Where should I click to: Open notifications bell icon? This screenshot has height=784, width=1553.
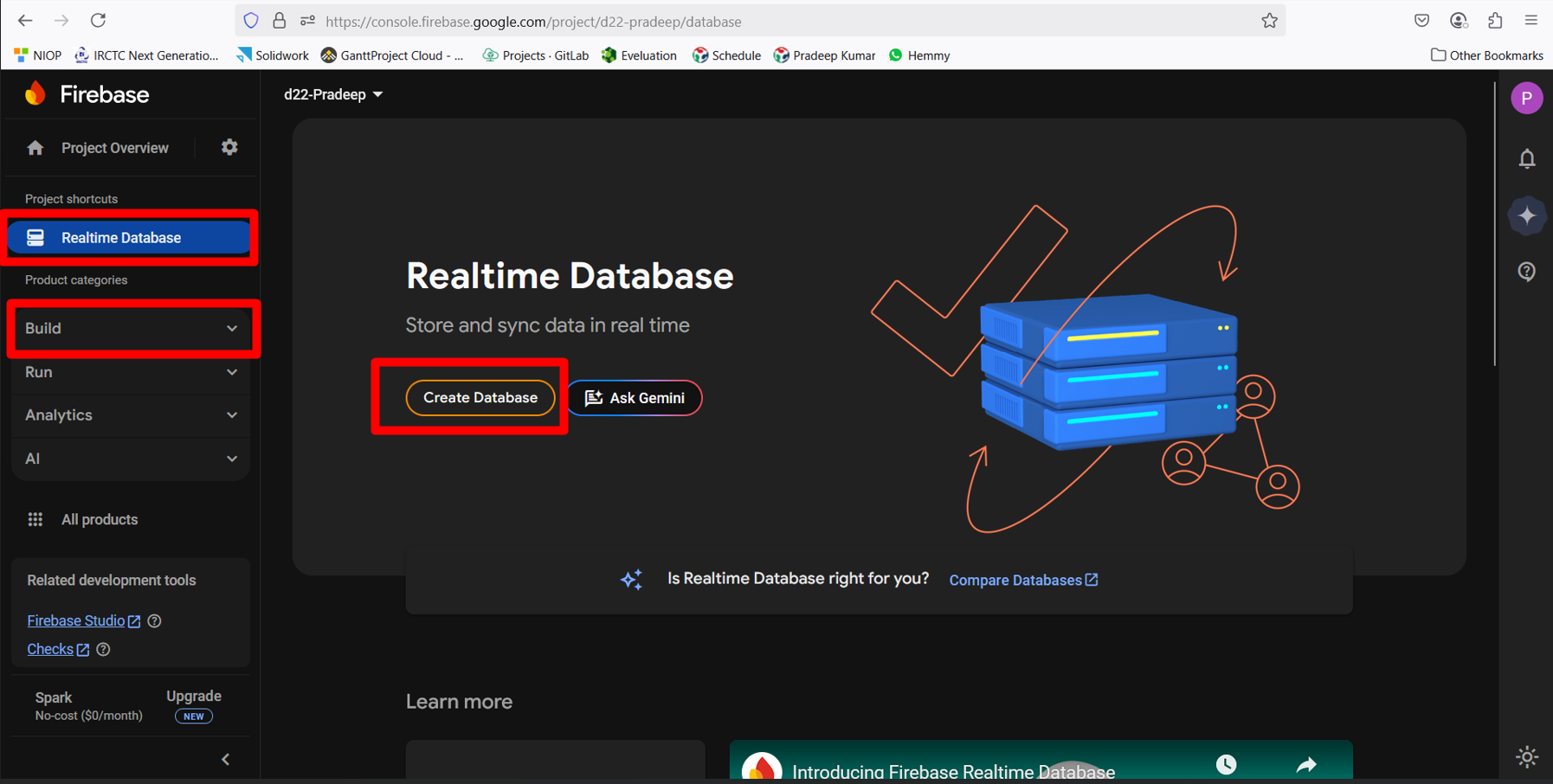pyautogui.click(x=1527, y=158)
